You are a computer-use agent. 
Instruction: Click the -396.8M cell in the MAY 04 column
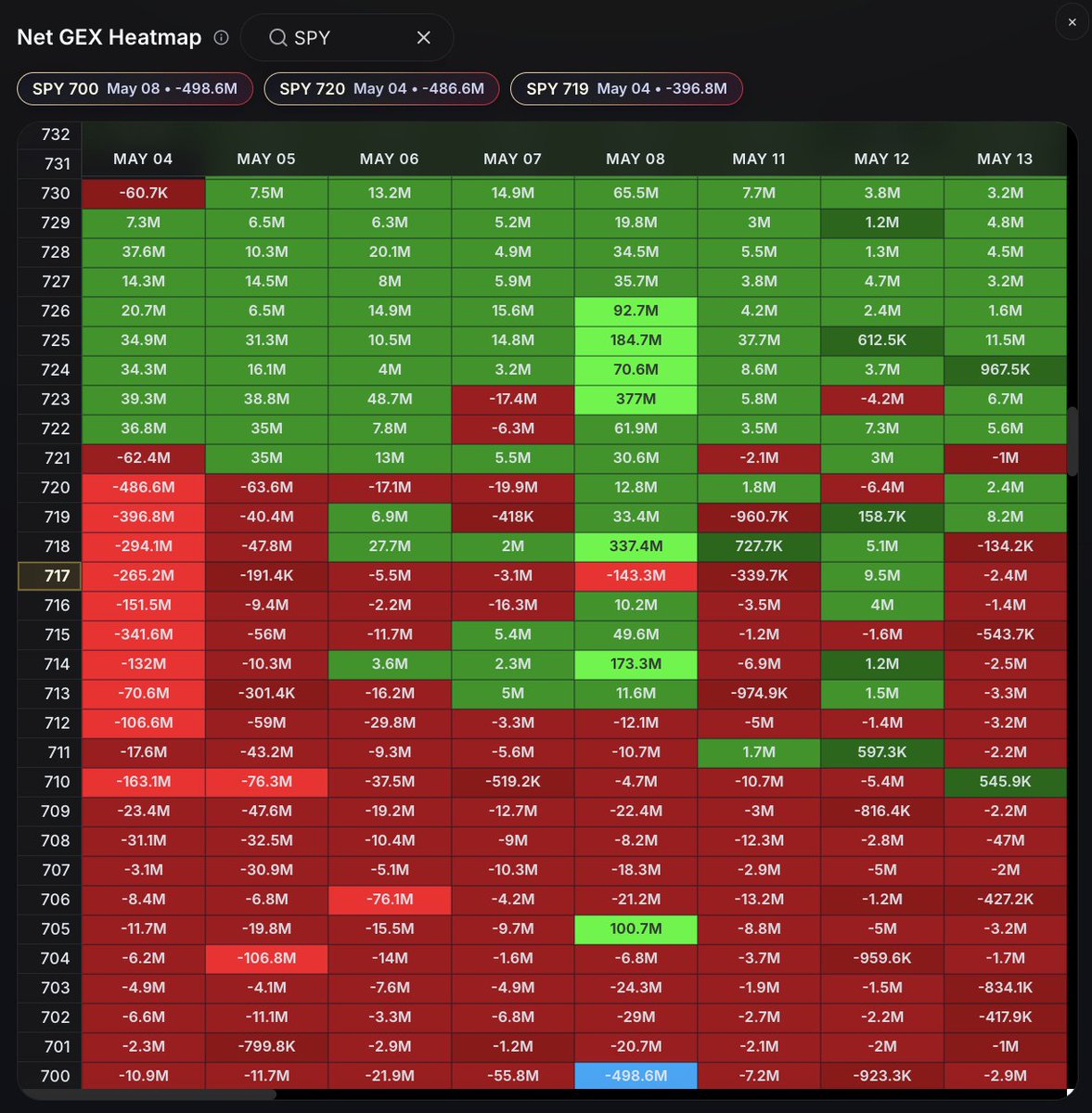click(143, 517)
